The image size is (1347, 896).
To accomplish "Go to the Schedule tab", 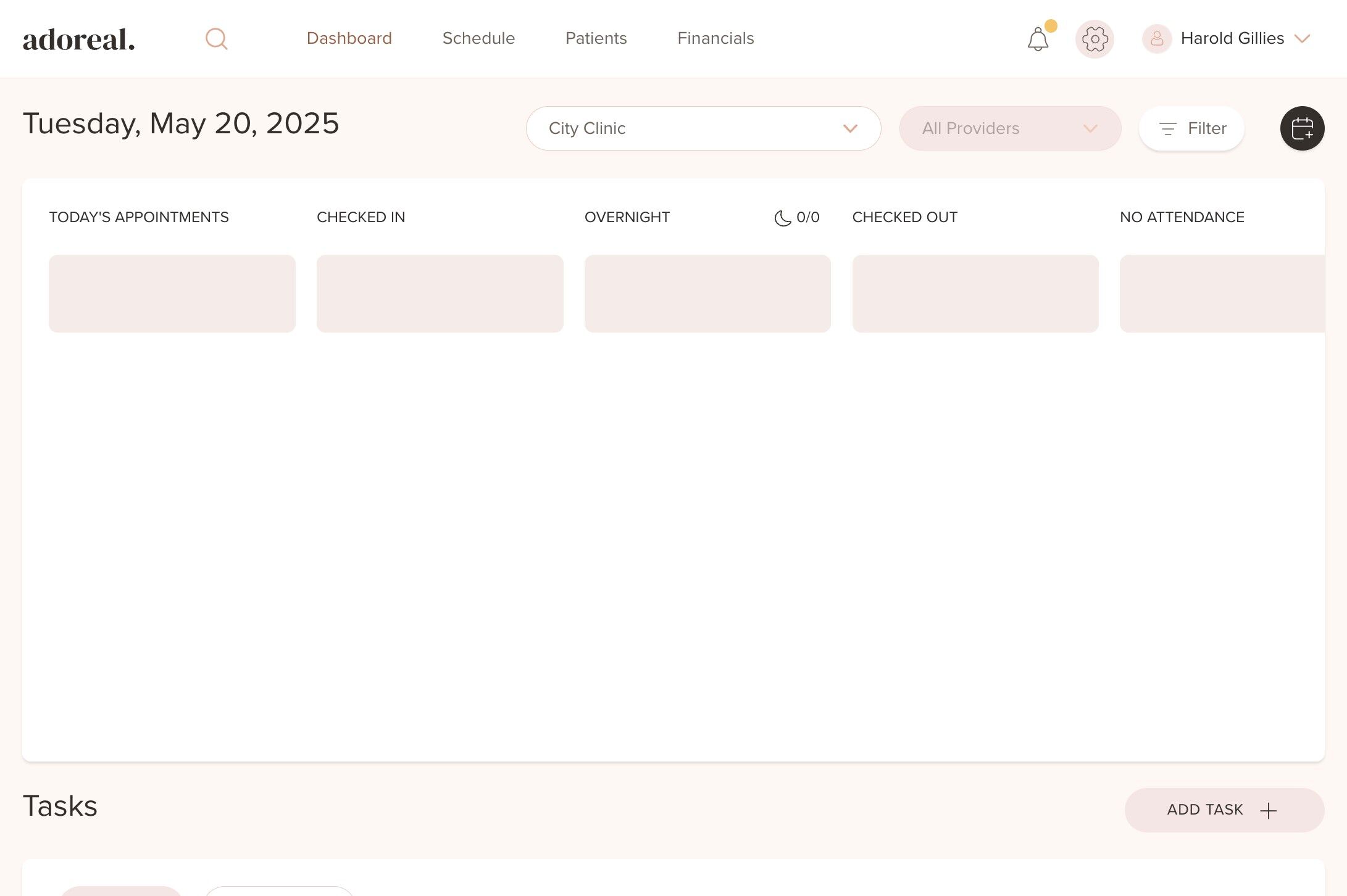I will coord(478,38).
